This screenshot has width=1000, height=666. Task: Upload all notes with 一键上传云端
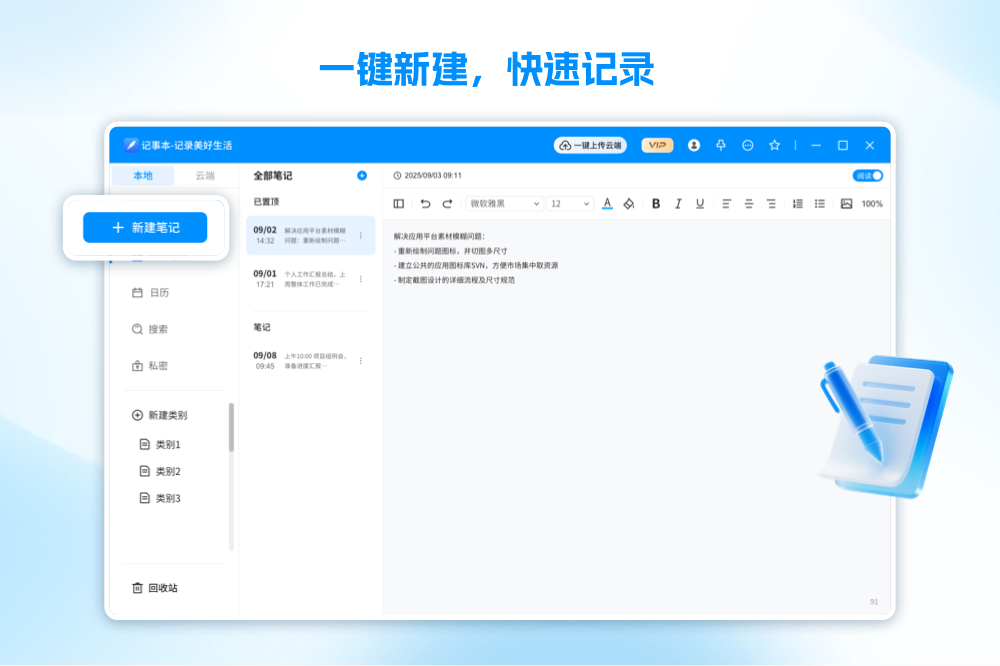(591, 145)
